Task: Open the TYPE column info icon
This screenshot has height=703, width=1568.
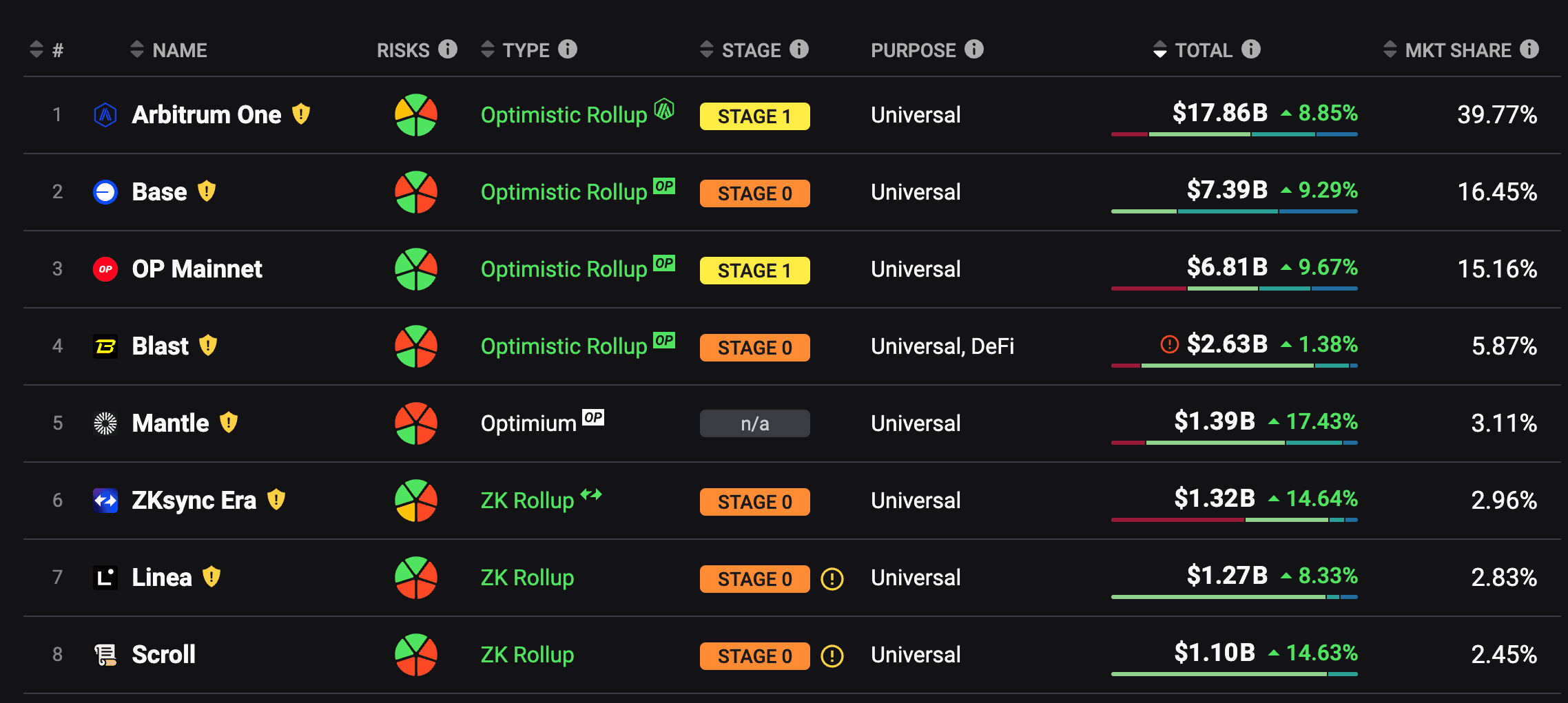Action: point(568,49)
